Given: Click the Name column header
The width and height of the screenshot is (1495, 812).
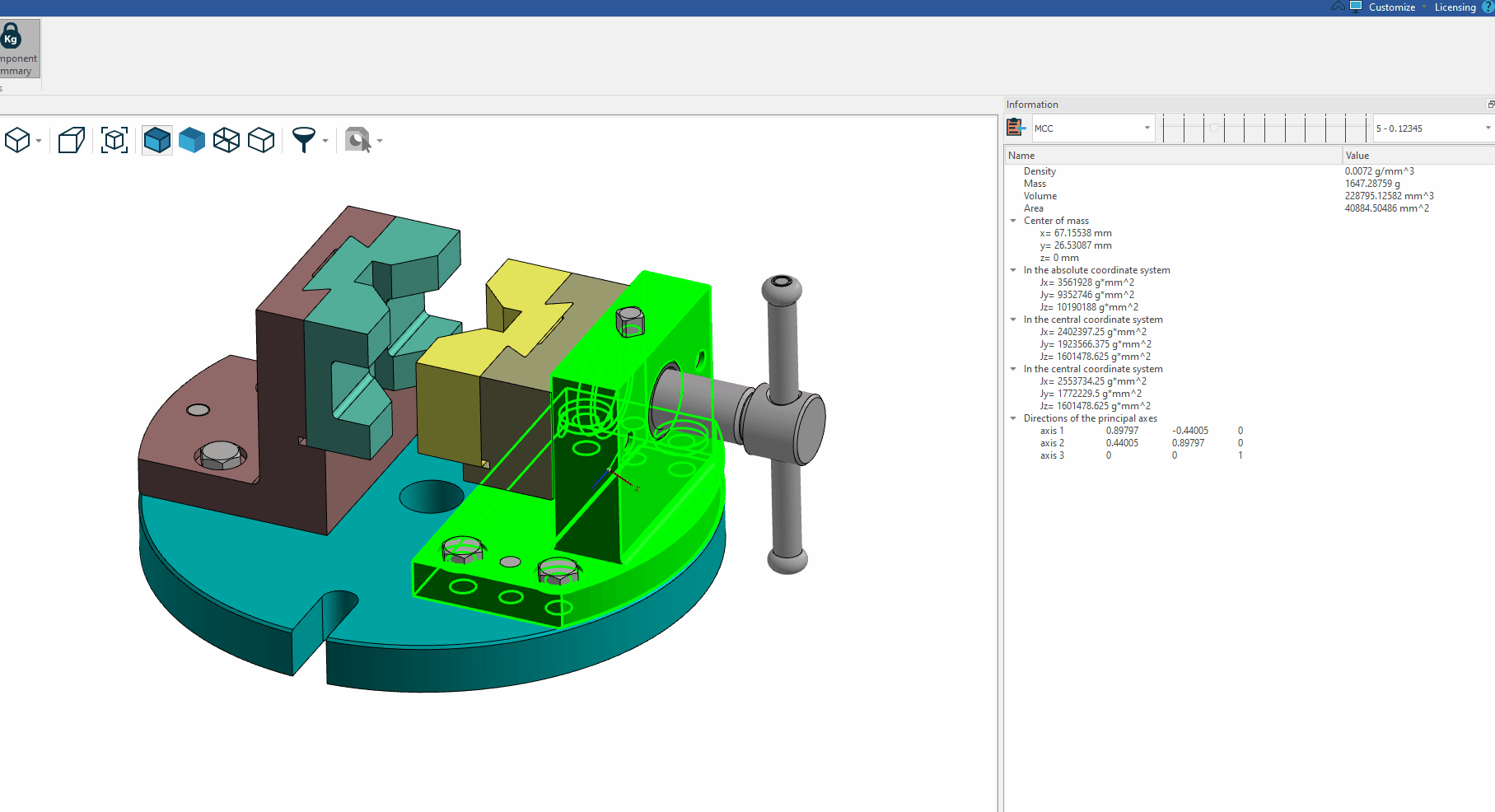Looking at the screenshot, I should pyautogui.click(x=1021, y=156).
